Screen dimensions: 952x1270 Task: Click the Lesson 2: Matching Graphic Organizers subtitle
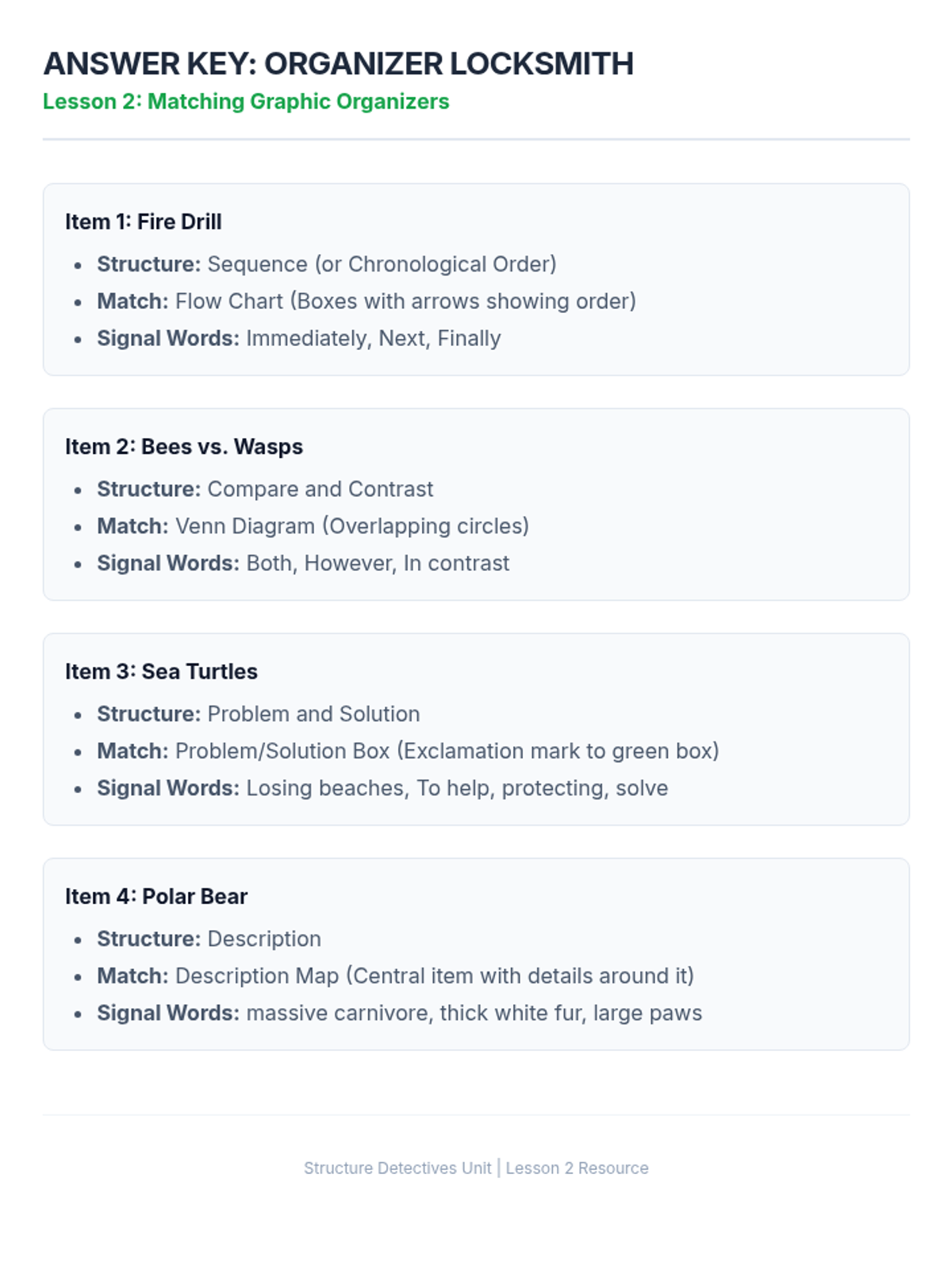(246, 102)
